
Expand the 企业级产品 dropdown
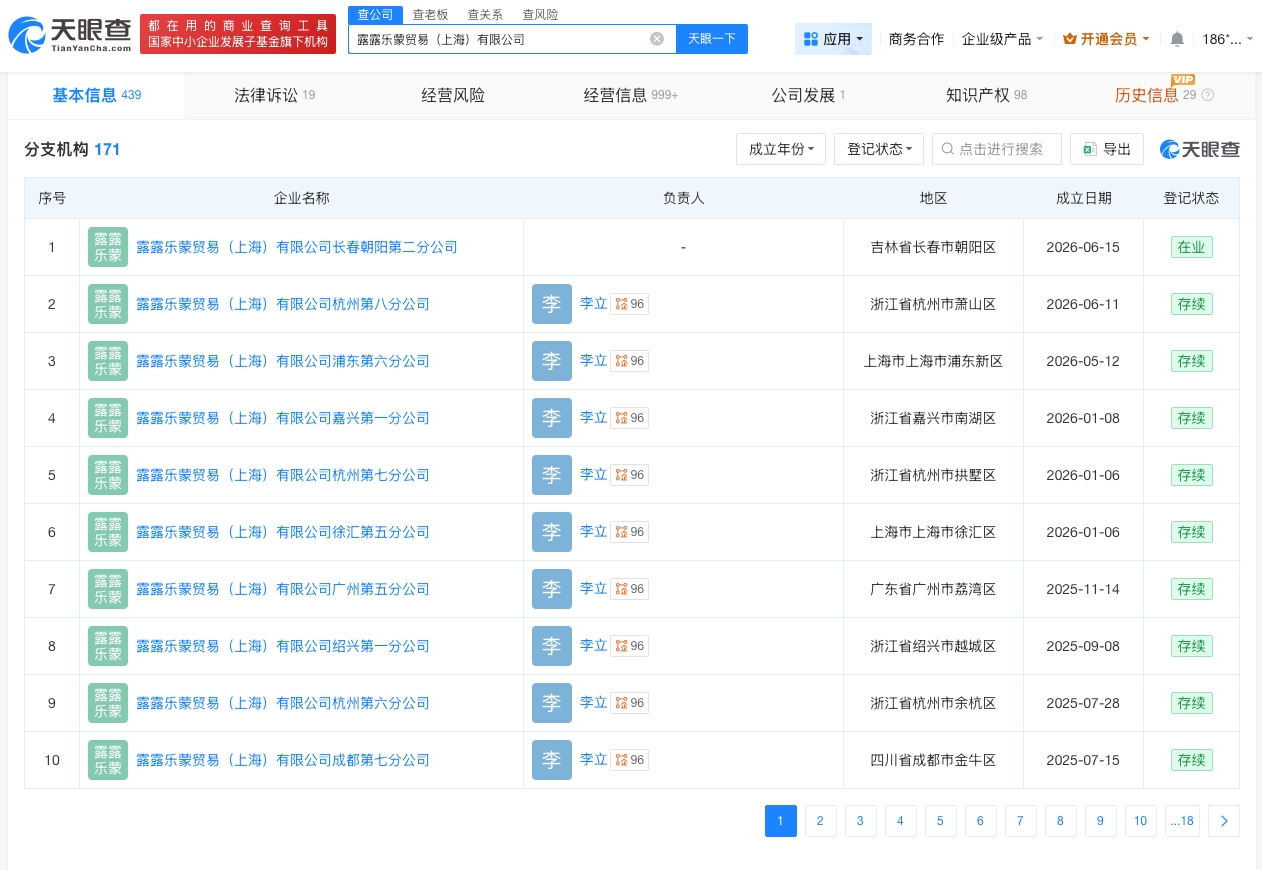coord(1002,39)
